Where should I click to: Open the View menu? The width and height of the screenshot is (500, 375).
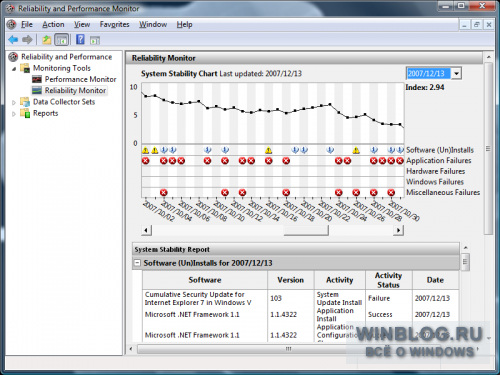point(82,24)
